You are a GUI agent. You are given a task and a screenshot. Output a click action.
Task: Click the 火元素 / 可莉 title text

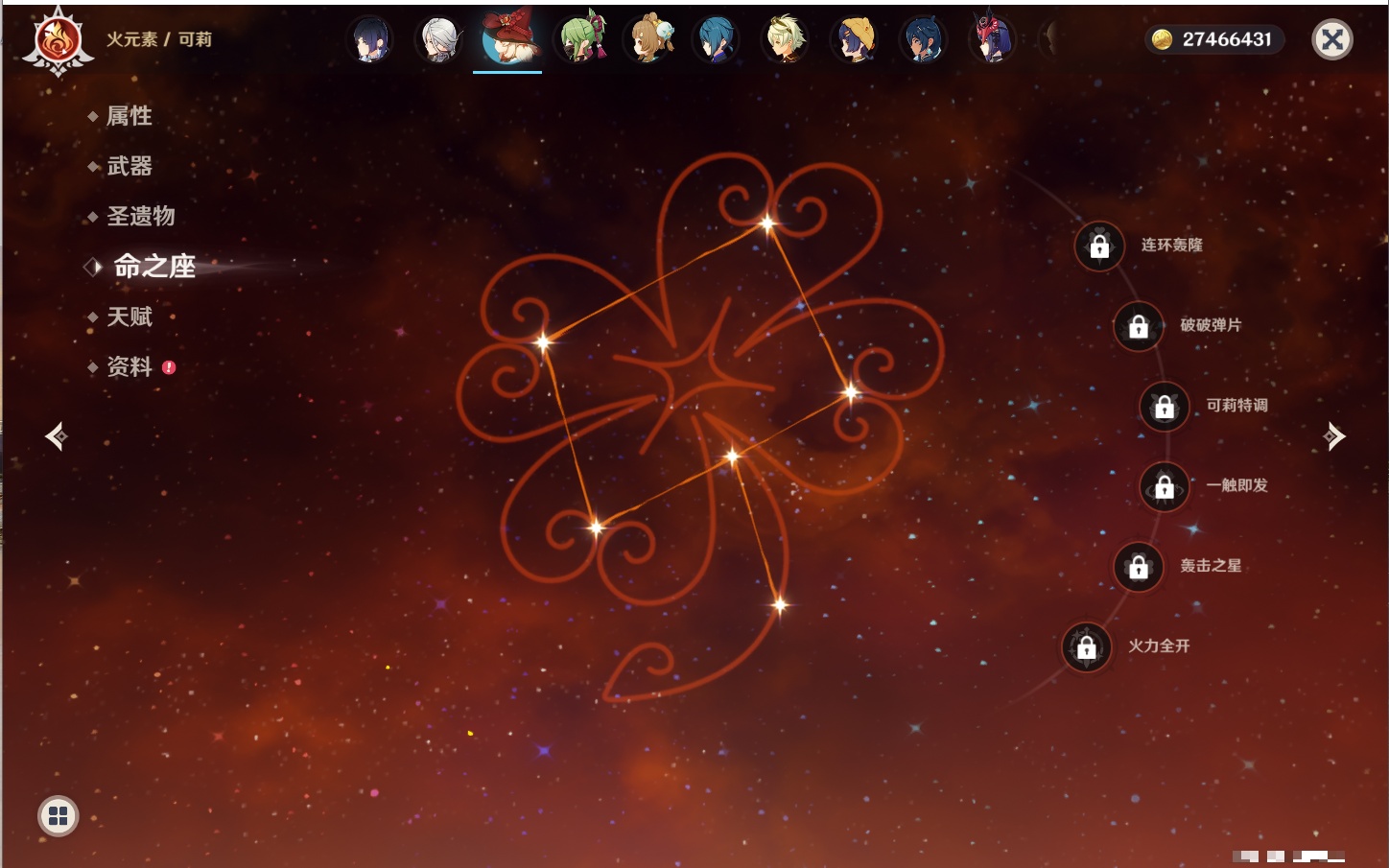tap(159, 39)
